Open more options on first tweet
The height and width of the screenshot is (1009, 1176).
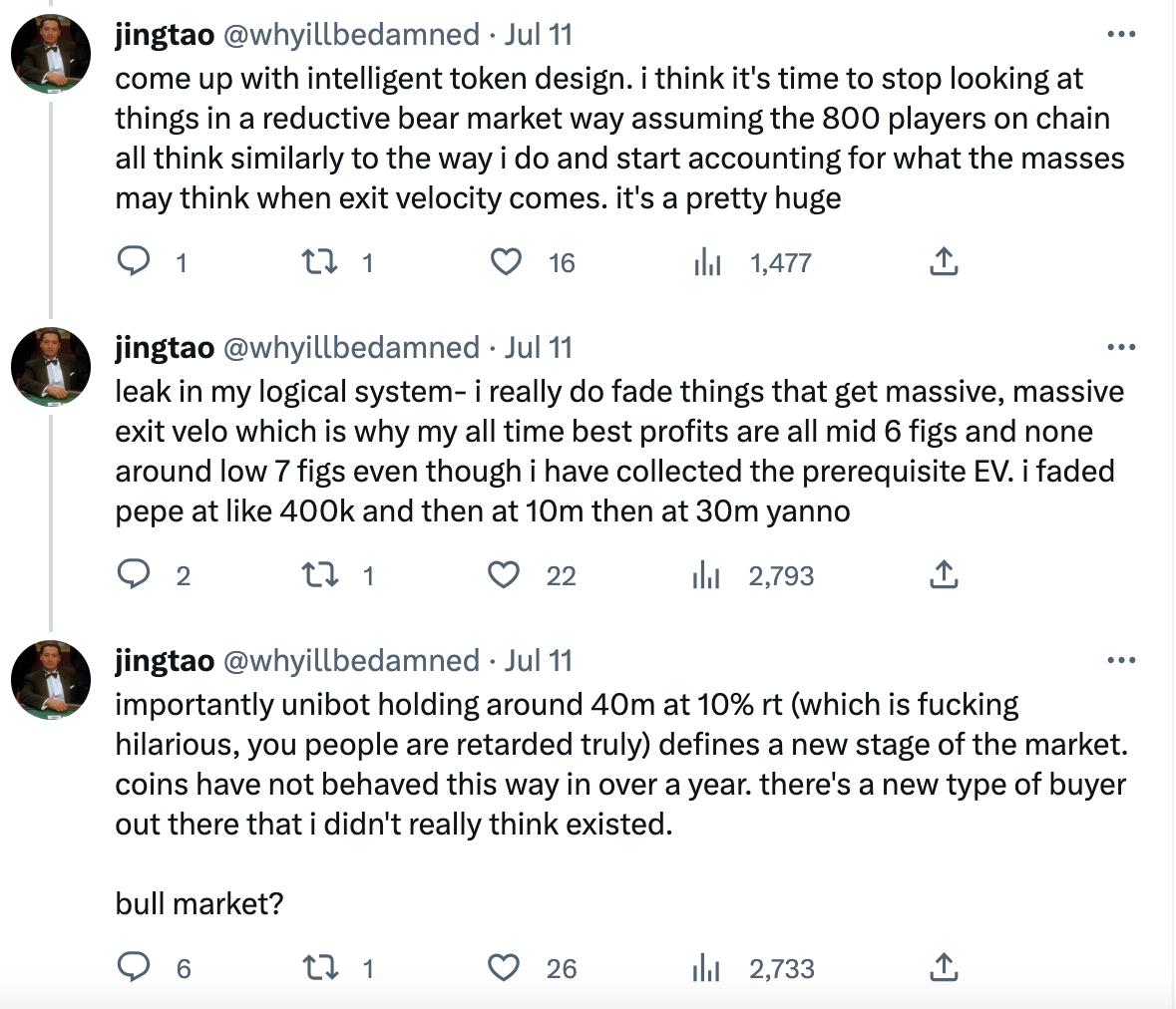1121,35
